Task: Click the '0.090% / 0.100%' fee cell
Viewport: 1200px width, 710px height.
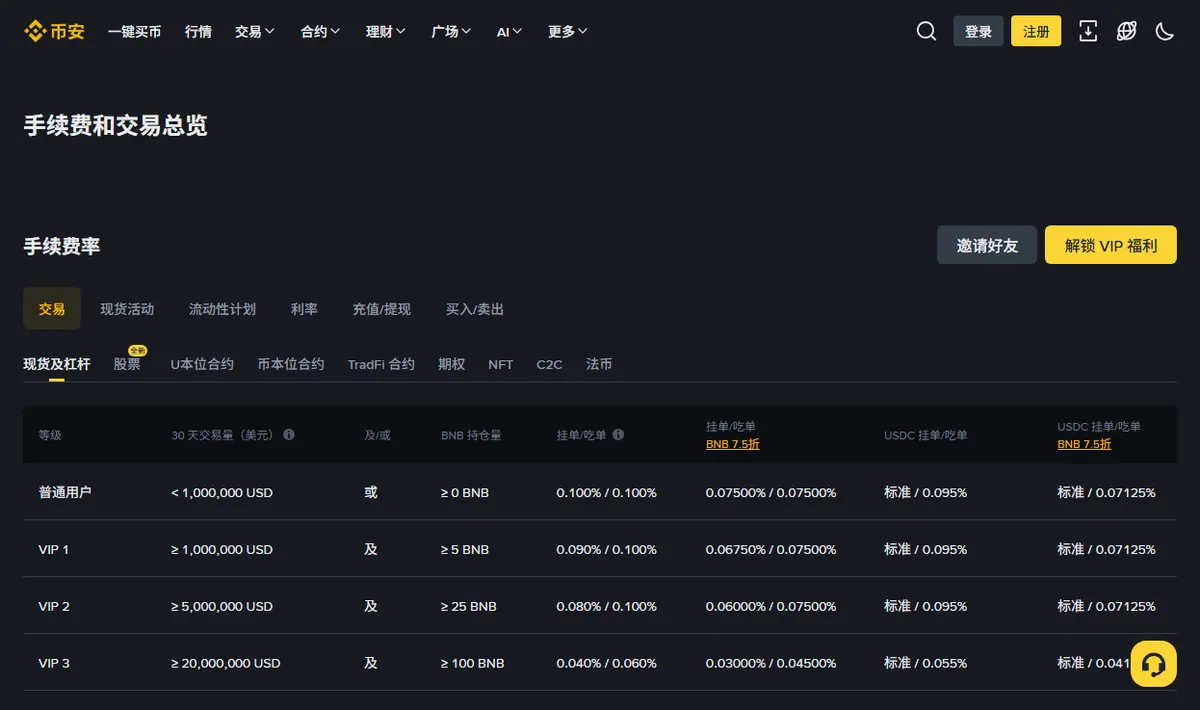Action: (x=607, y=549)
